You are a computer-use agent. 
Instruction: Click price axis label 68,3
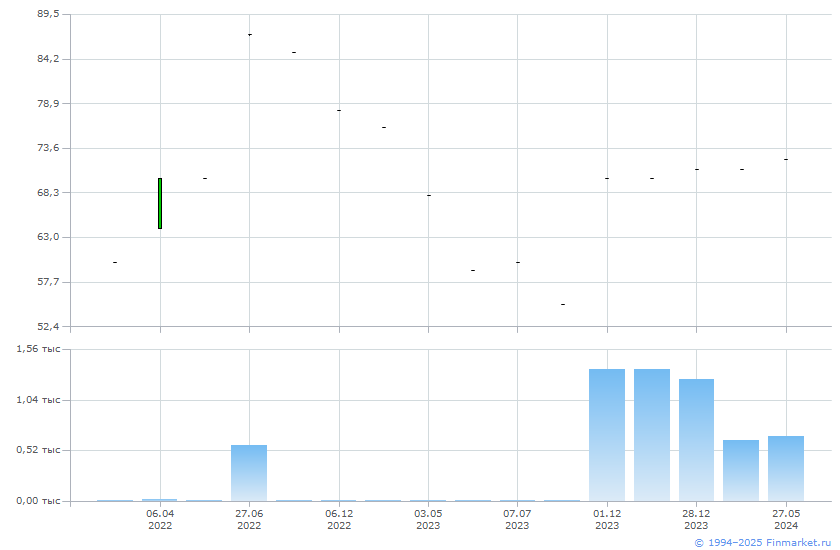pos(48,192)
